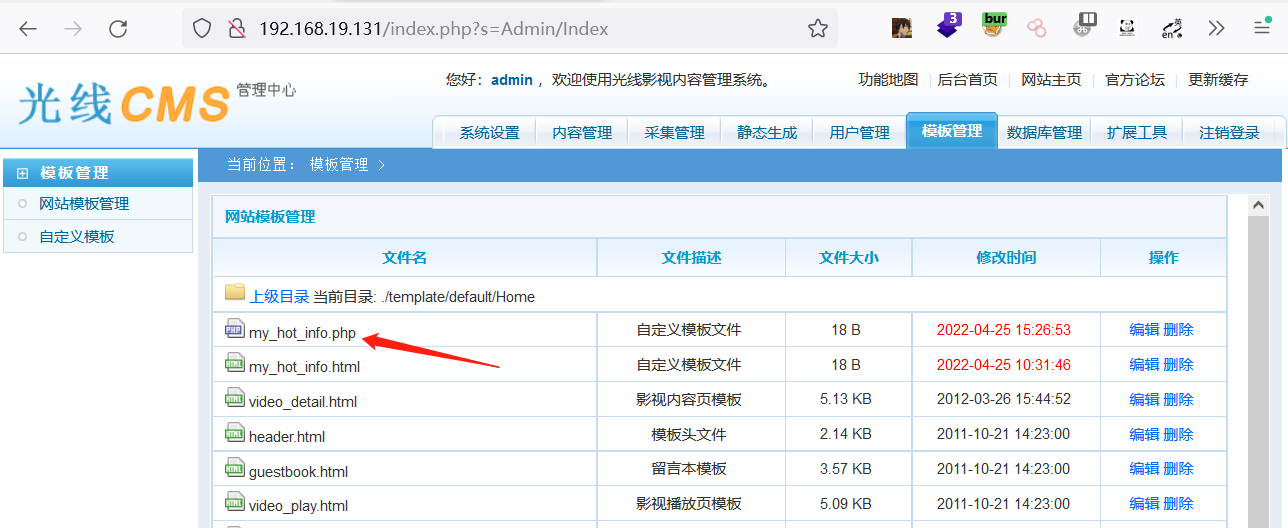Screen dimensions: 1288x528
Task: Click the my_hot_info.php file name
Action: tap(302, 332)
